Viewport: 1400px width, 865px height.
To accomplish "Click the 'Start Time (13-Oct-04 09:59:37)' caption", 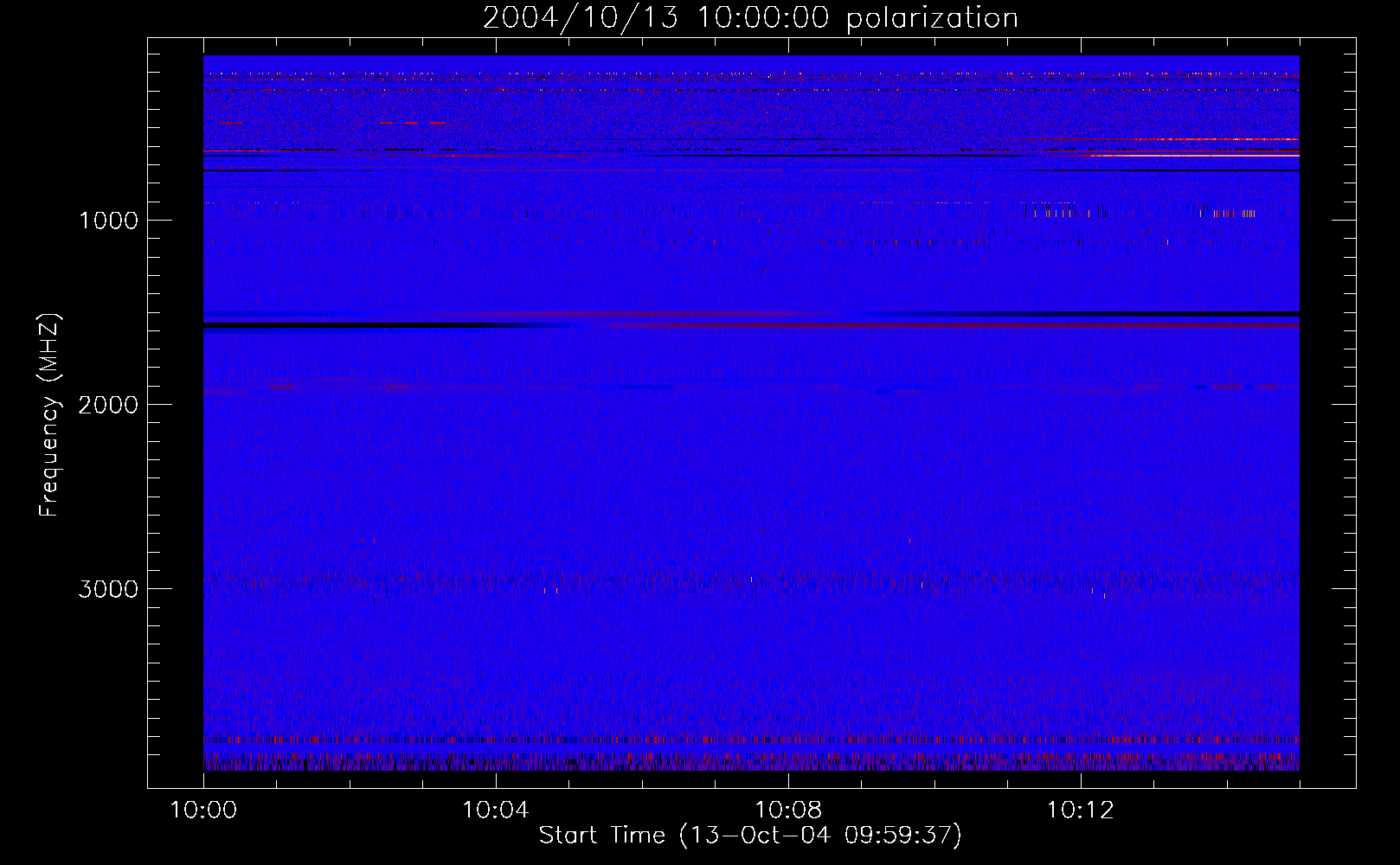I will point(750,836).
